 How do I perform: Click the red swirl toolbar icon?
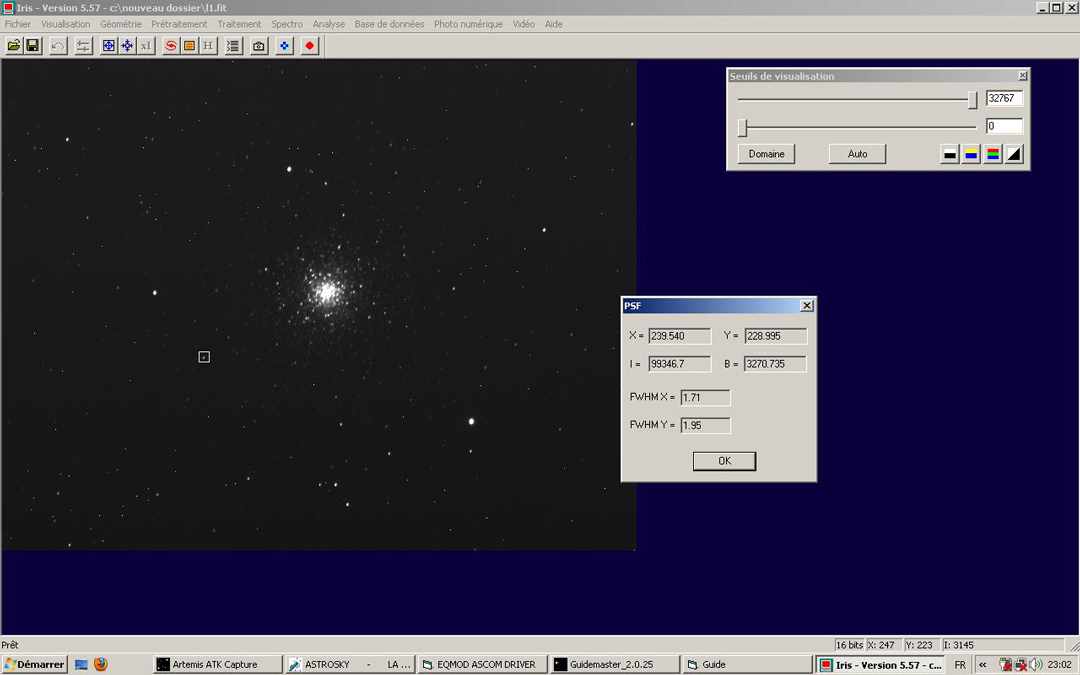170,46
